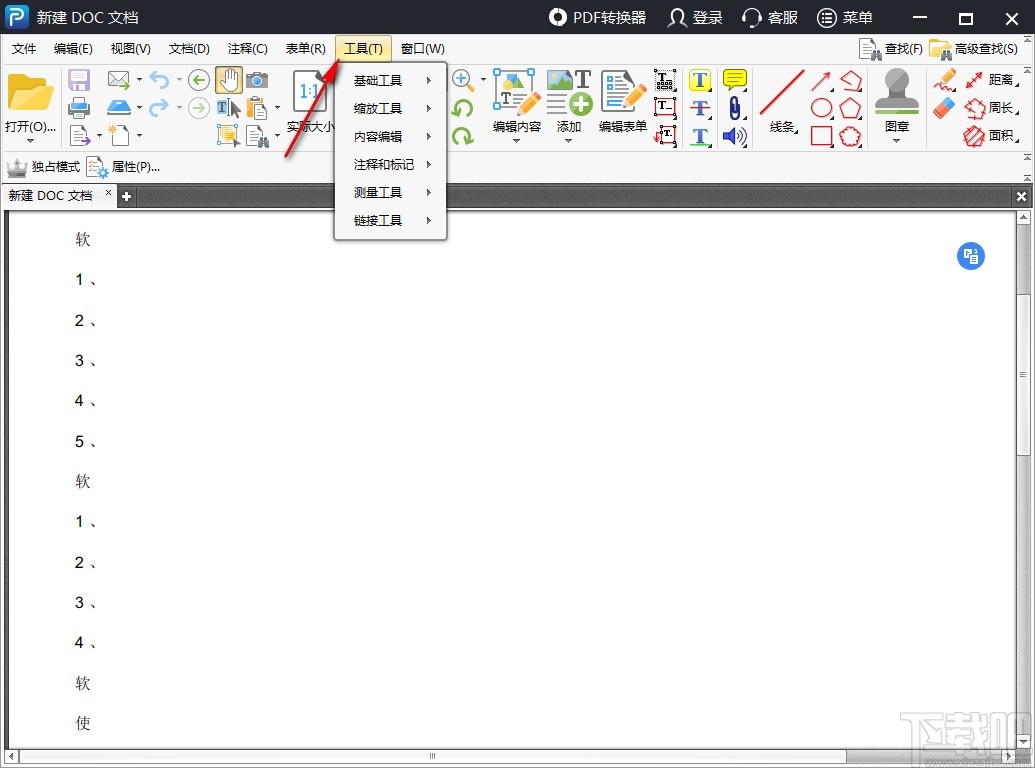Image resolution: width=1035 pixels, height=768 pixels.
Task: Expand the 测量工具 submenu
Action: (377, 192)
